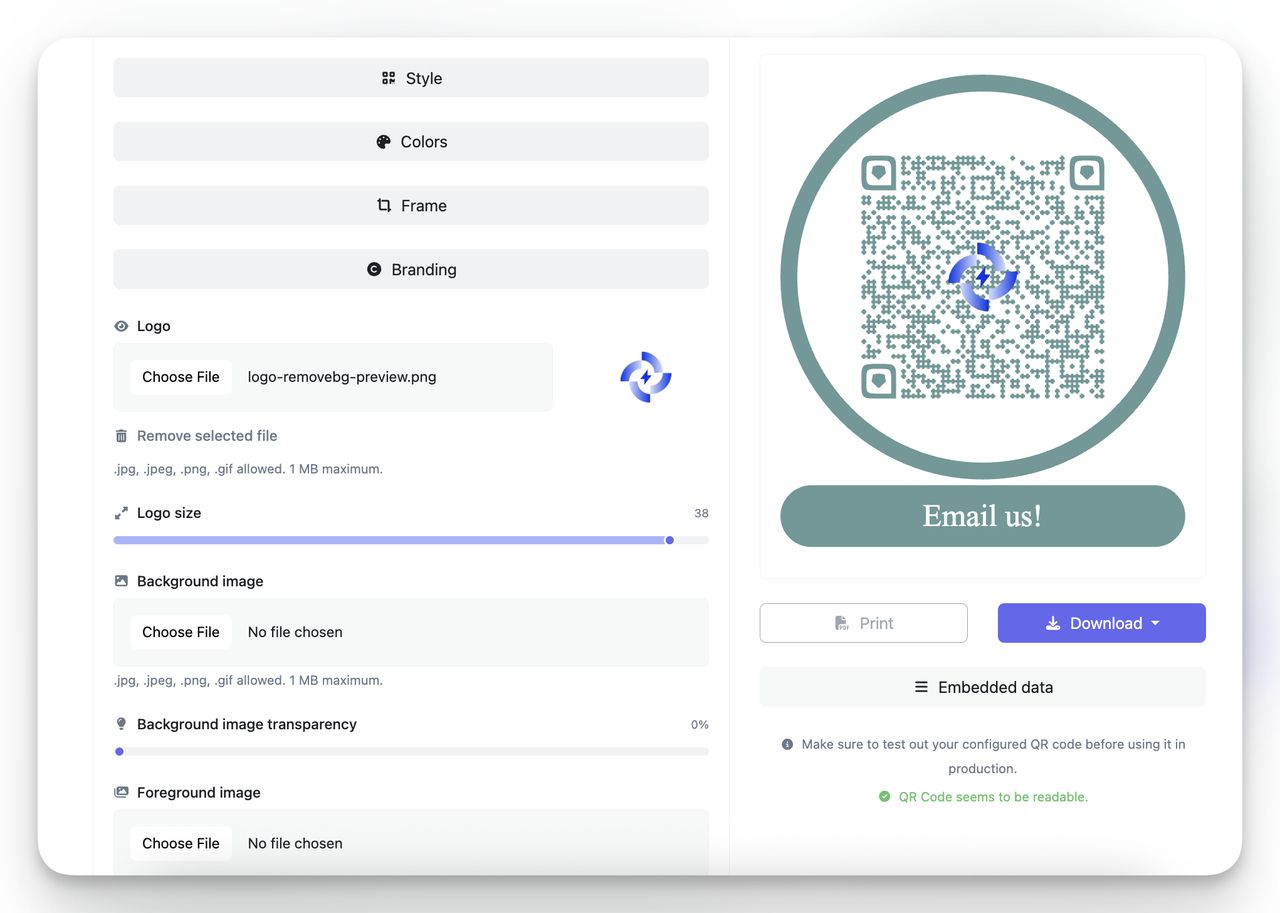Expand the Branding section
The width and height of the screenshot is (1280, 913).
[411, 270]
